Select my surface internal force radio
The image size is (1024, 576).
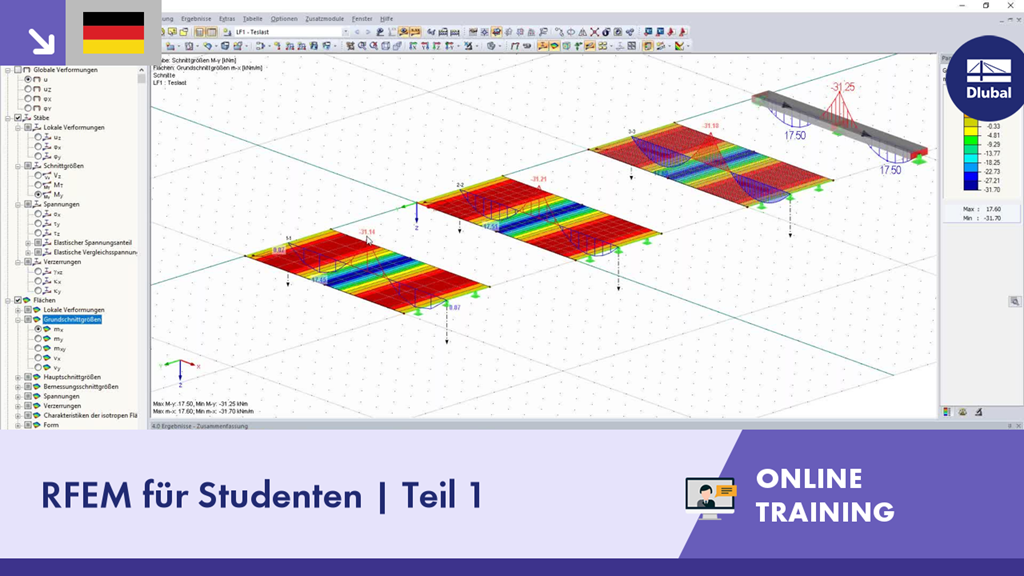click(38, 339)
